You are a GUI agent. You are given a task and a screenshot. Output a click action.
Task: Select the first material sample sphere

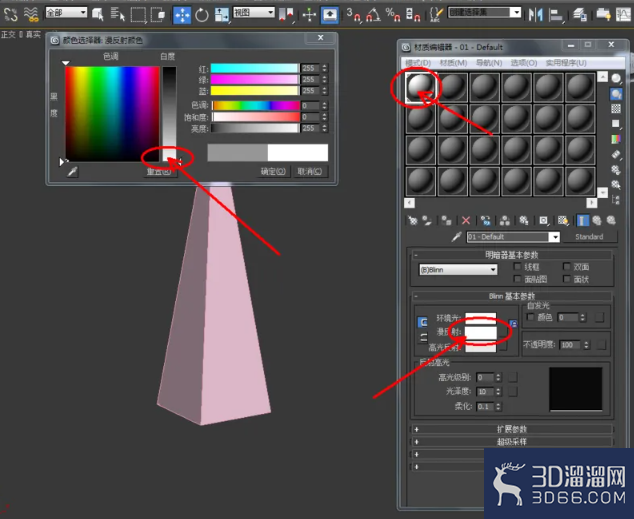(421, 87)
